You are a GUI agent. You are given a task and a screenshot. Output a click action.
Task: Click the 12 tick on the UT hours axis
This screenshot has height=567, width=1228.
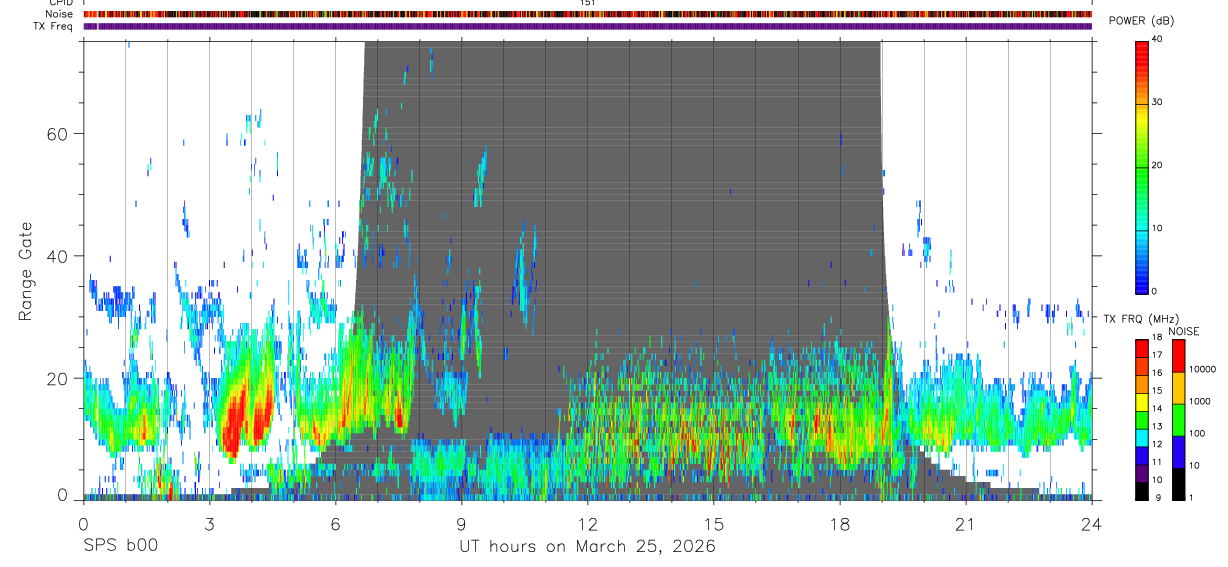[587, 523]
